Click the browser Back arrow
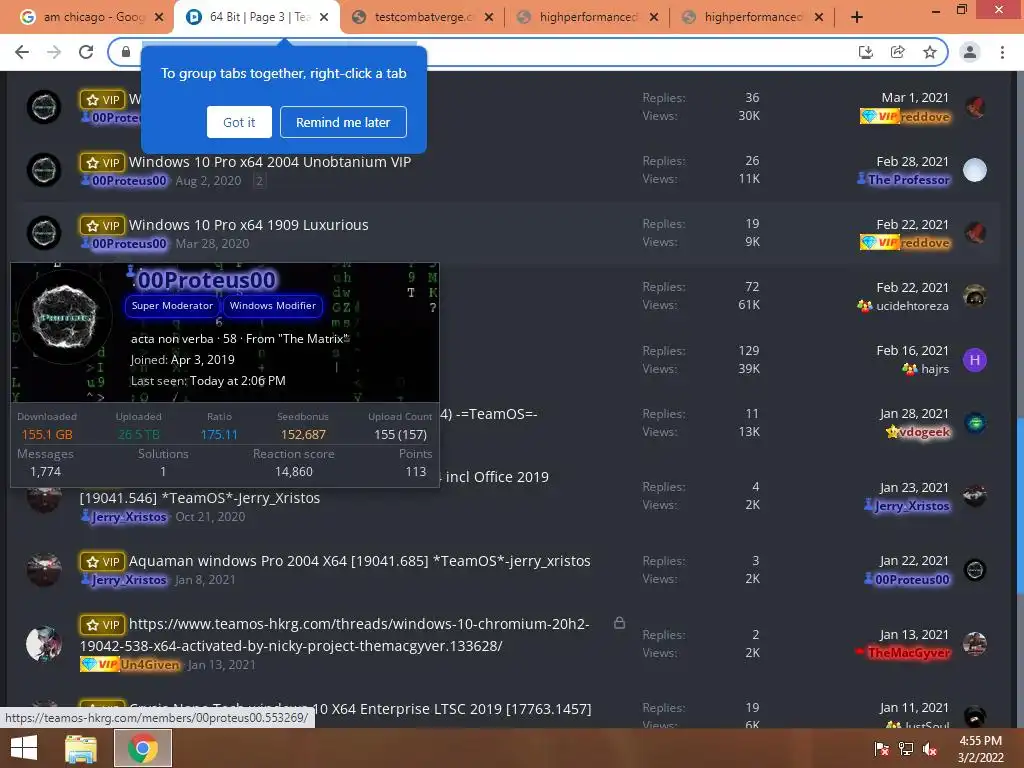The image size is (1024, 768). point(22,52)
